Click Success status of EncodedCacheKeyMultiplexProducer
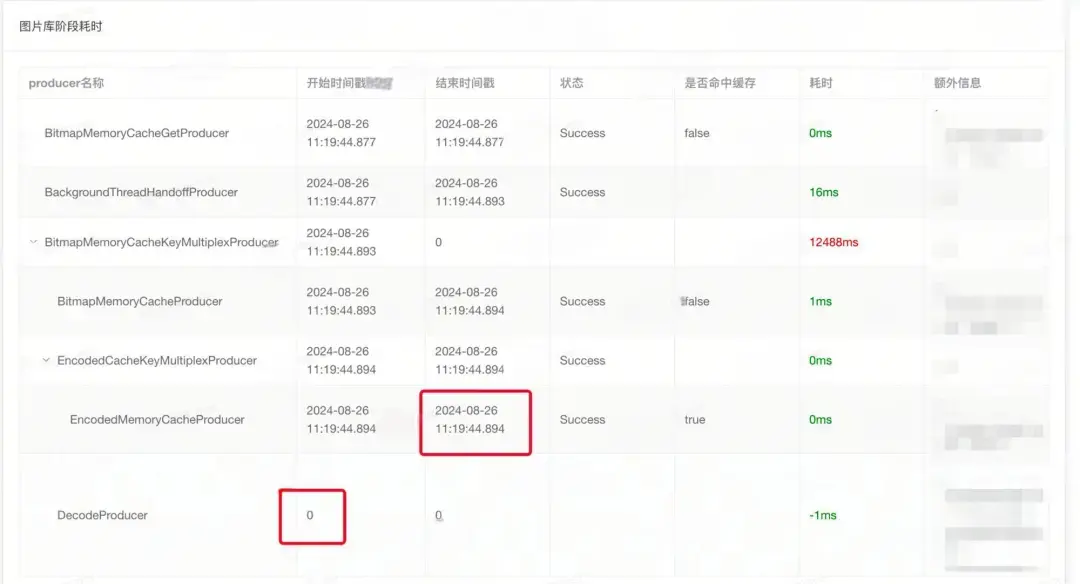Screen dimensions: 1080x584 coord(582,360)
